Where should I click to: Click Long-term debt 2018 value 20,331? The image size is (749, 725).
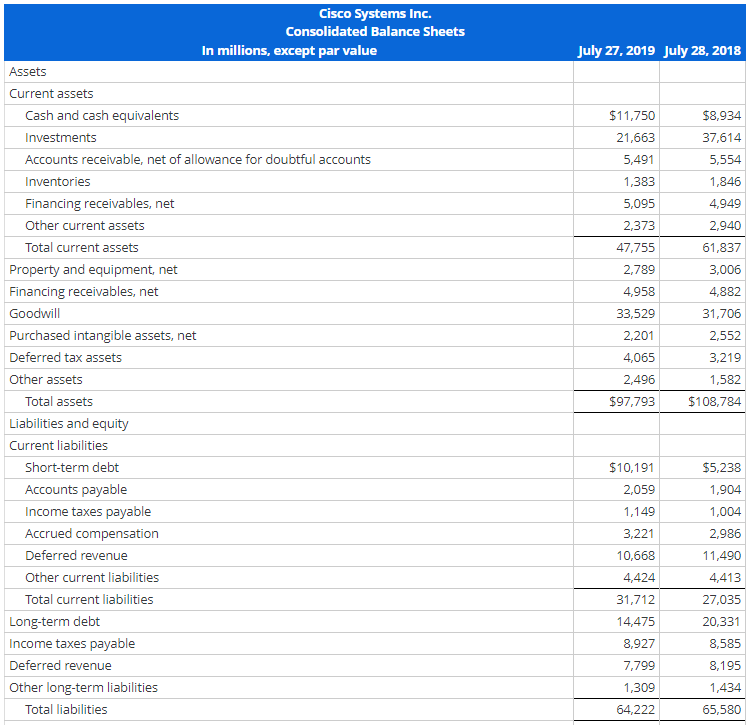click(721, 621)
